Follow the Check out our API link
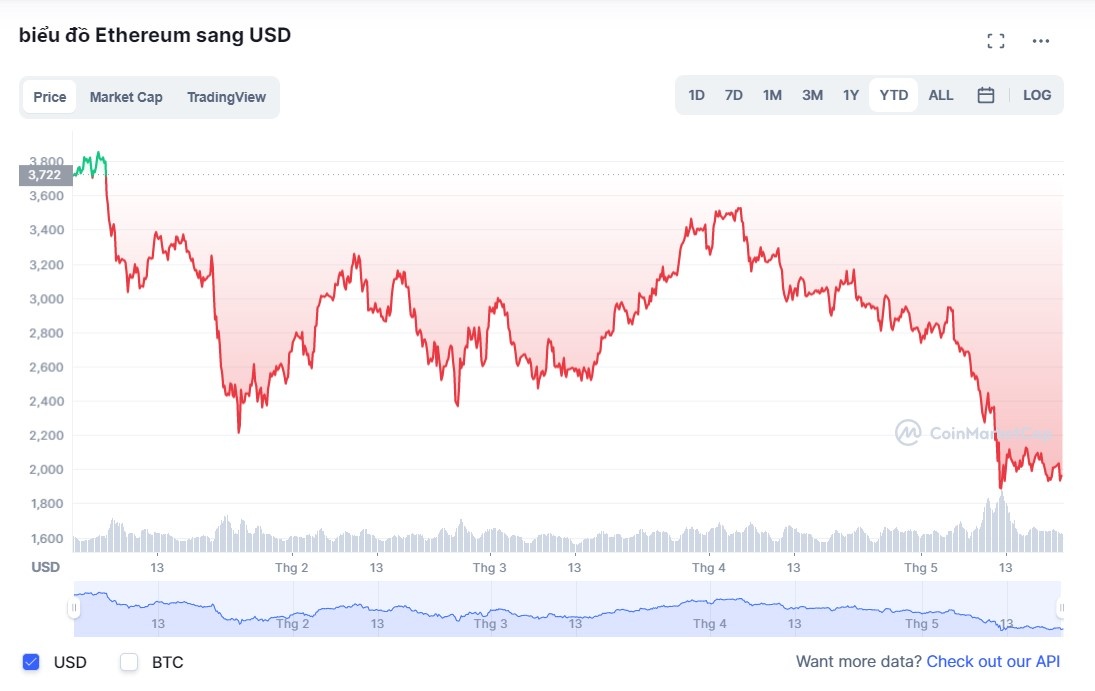1095x691 pixels. pyautogui.click(x=992, y=662)
